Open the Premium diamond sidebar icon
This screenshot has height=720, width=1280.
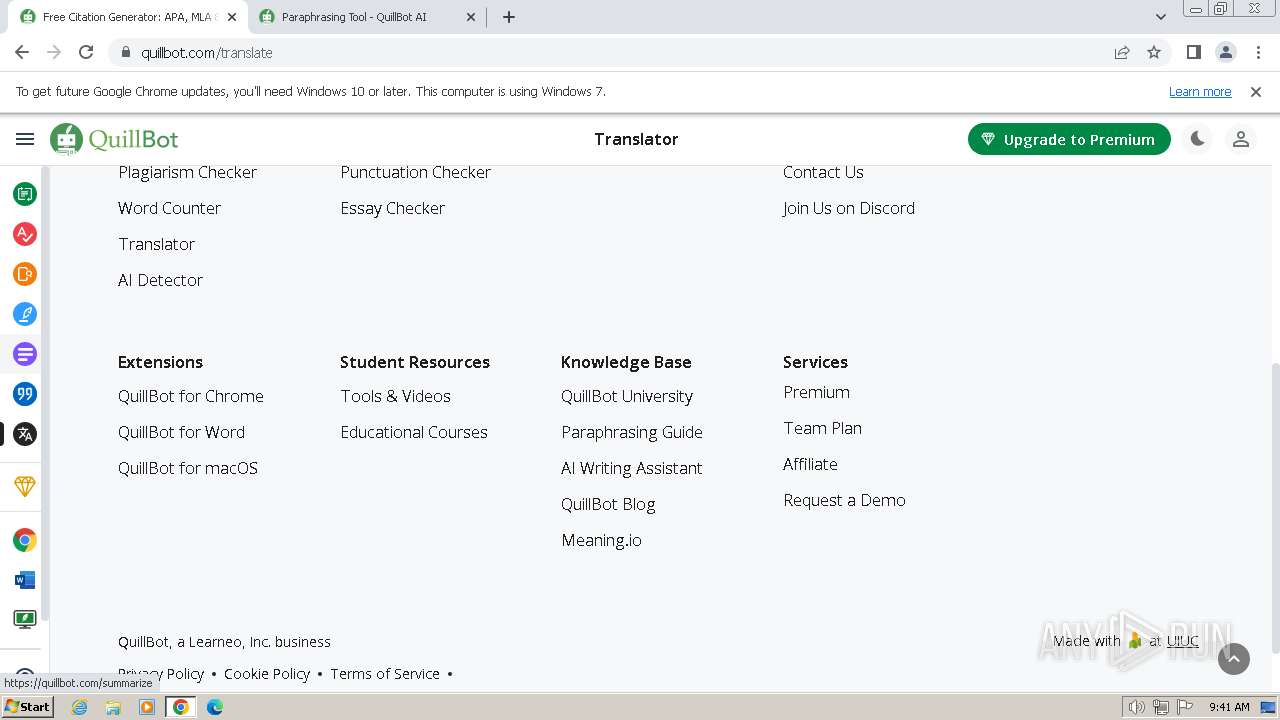25,486
